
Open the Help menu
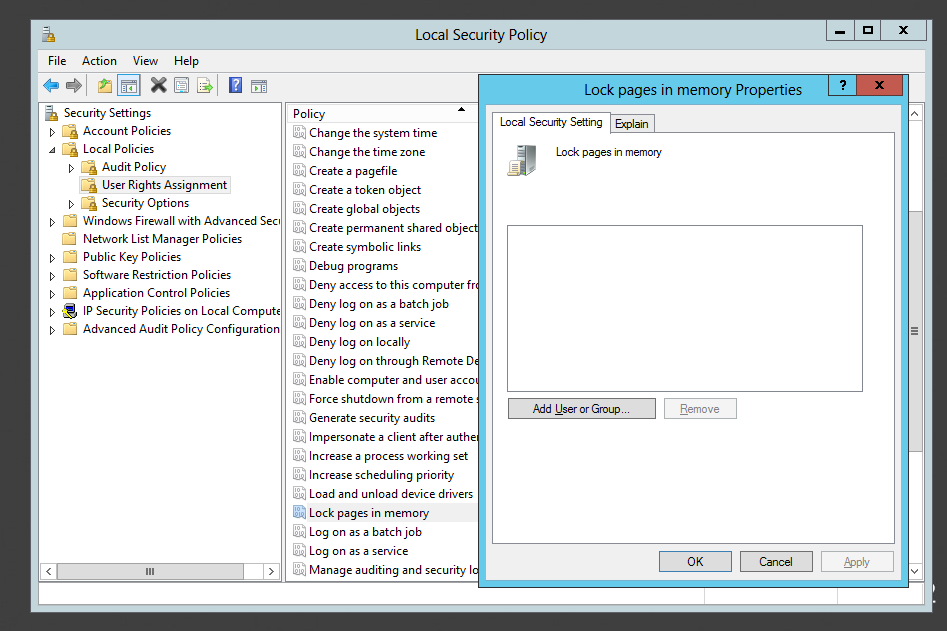[186, 61]
